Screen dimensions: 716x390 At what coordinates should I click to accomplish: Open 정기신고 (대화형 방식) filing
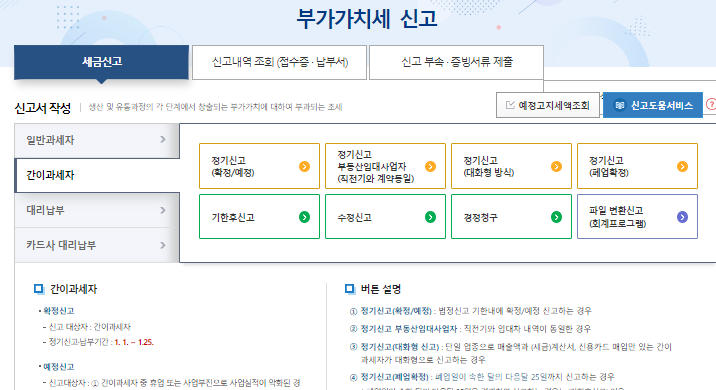(511, 166)
